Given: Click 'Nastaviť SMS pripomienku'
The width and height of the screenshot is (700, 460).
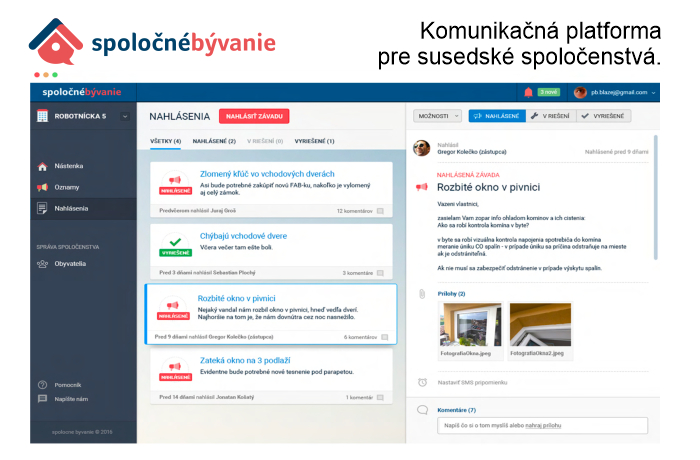Looking at the screenshot, I should click(472, 383).
